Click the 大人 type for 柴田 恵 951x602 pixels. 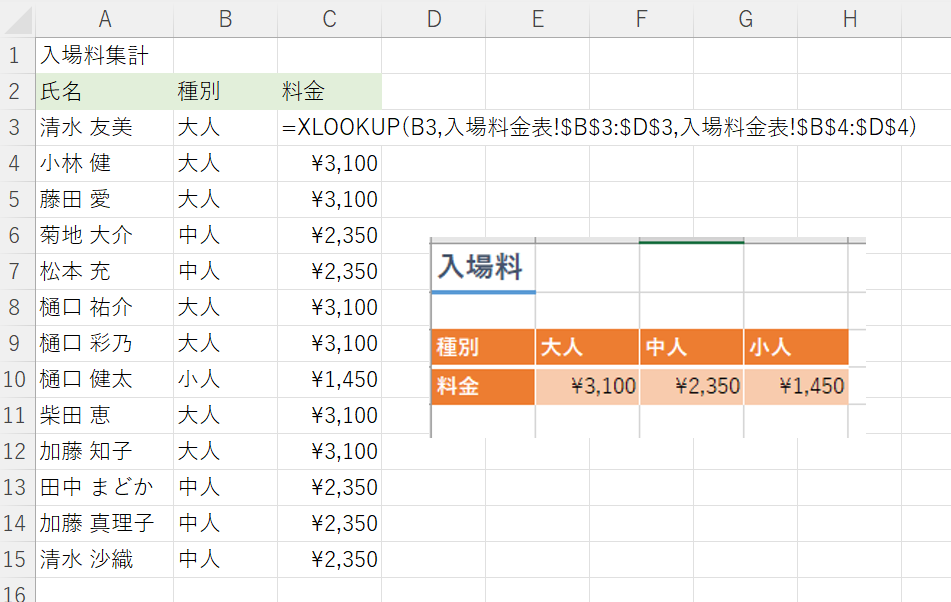coord(226,415)
